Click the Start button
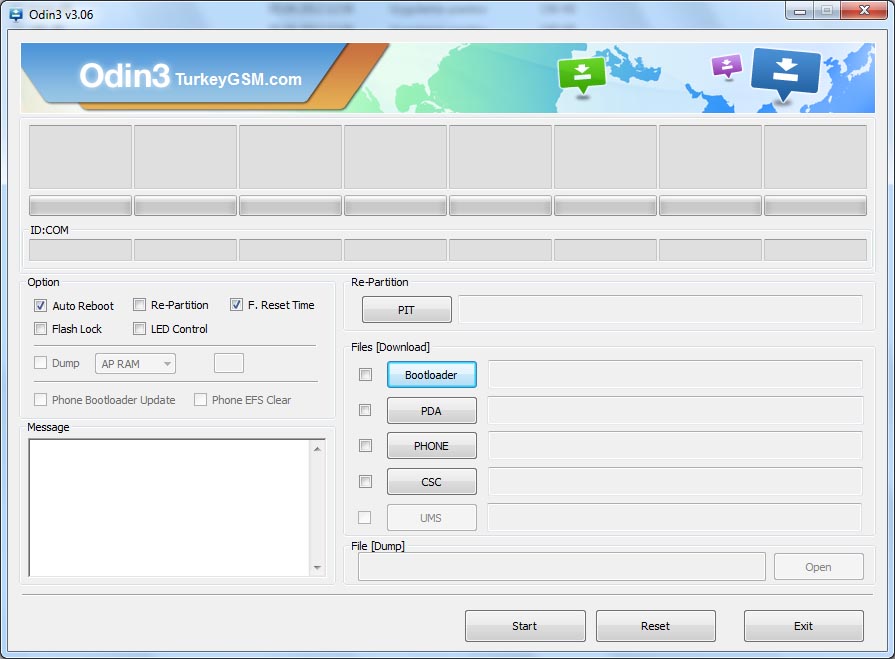The image size is (895, 659). pos(525,626)
